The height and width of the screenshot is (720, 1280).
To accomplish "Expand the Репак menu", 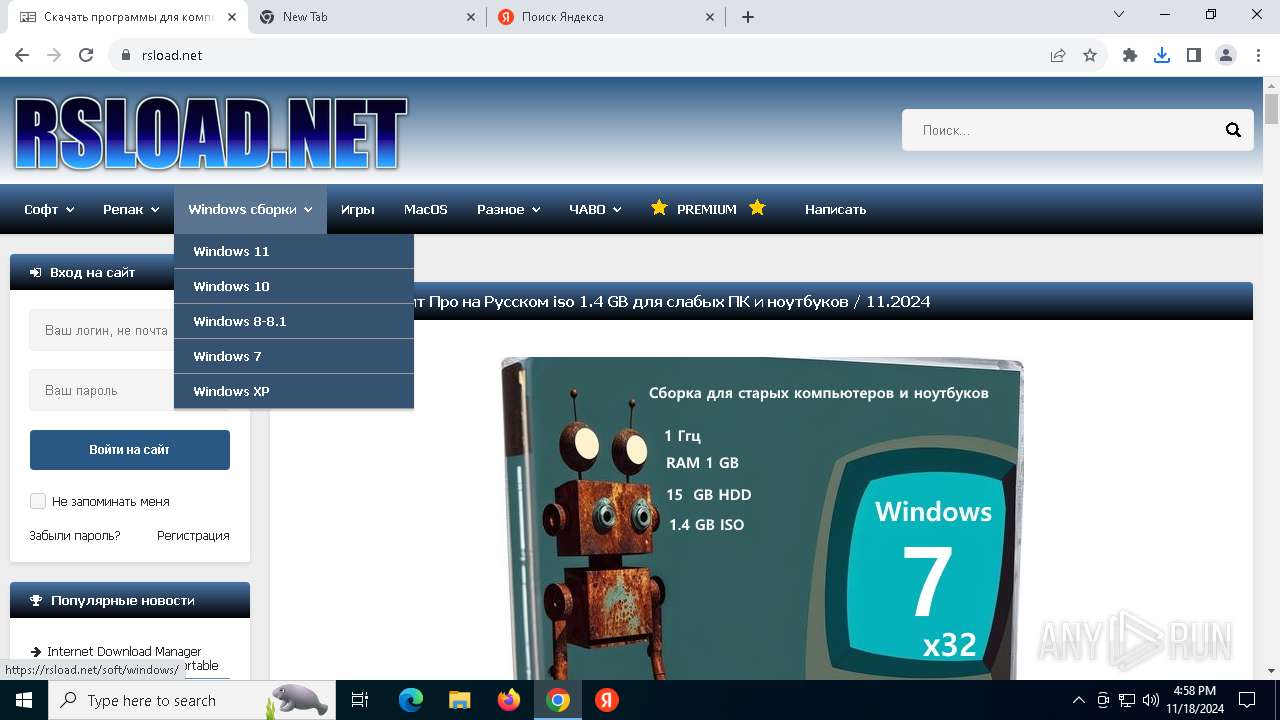I will pyautogui.click(x=131, y=209).
